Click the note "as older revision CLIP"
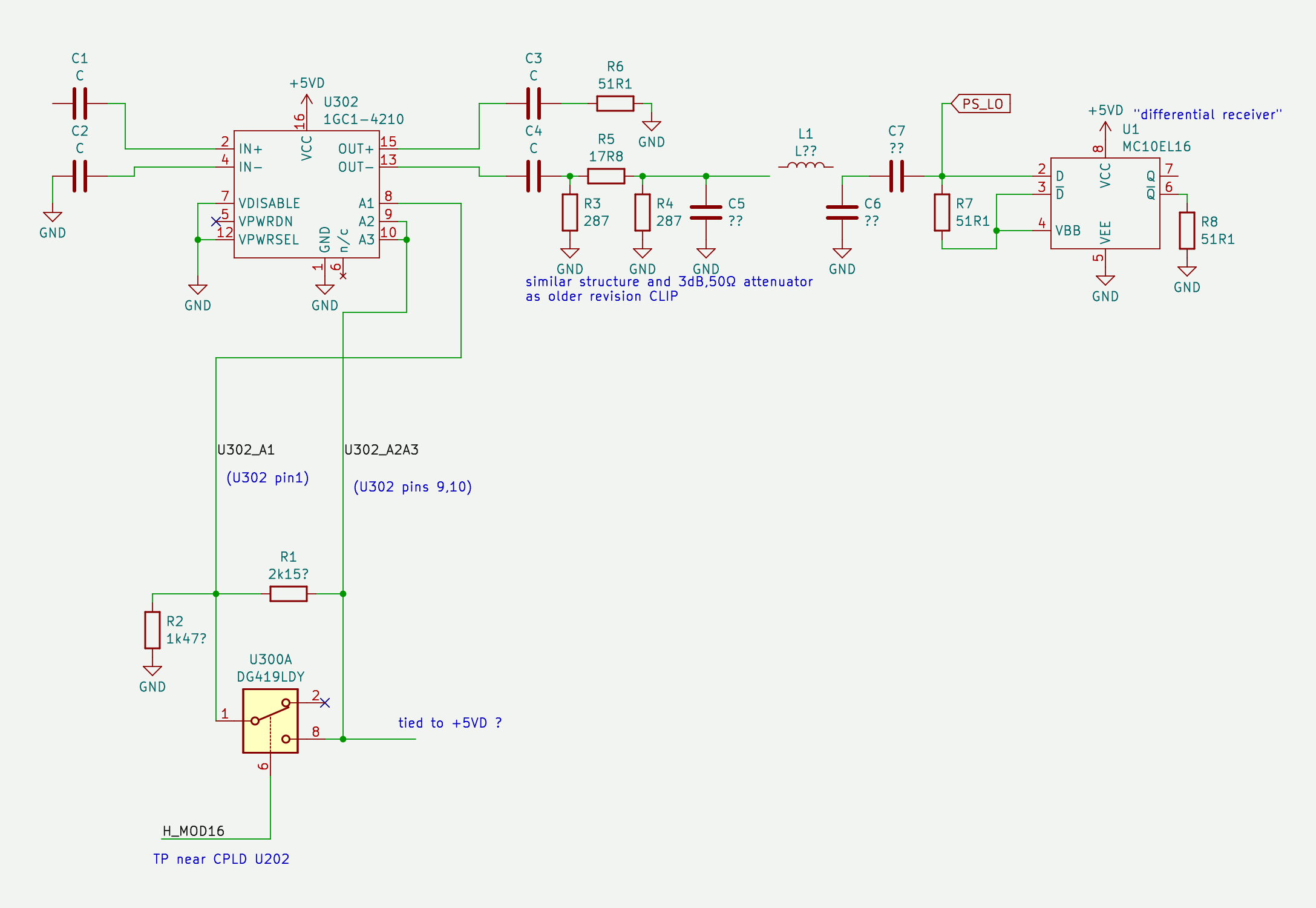Viewport: 1316px width, 908px height. [x=601, y=296]
